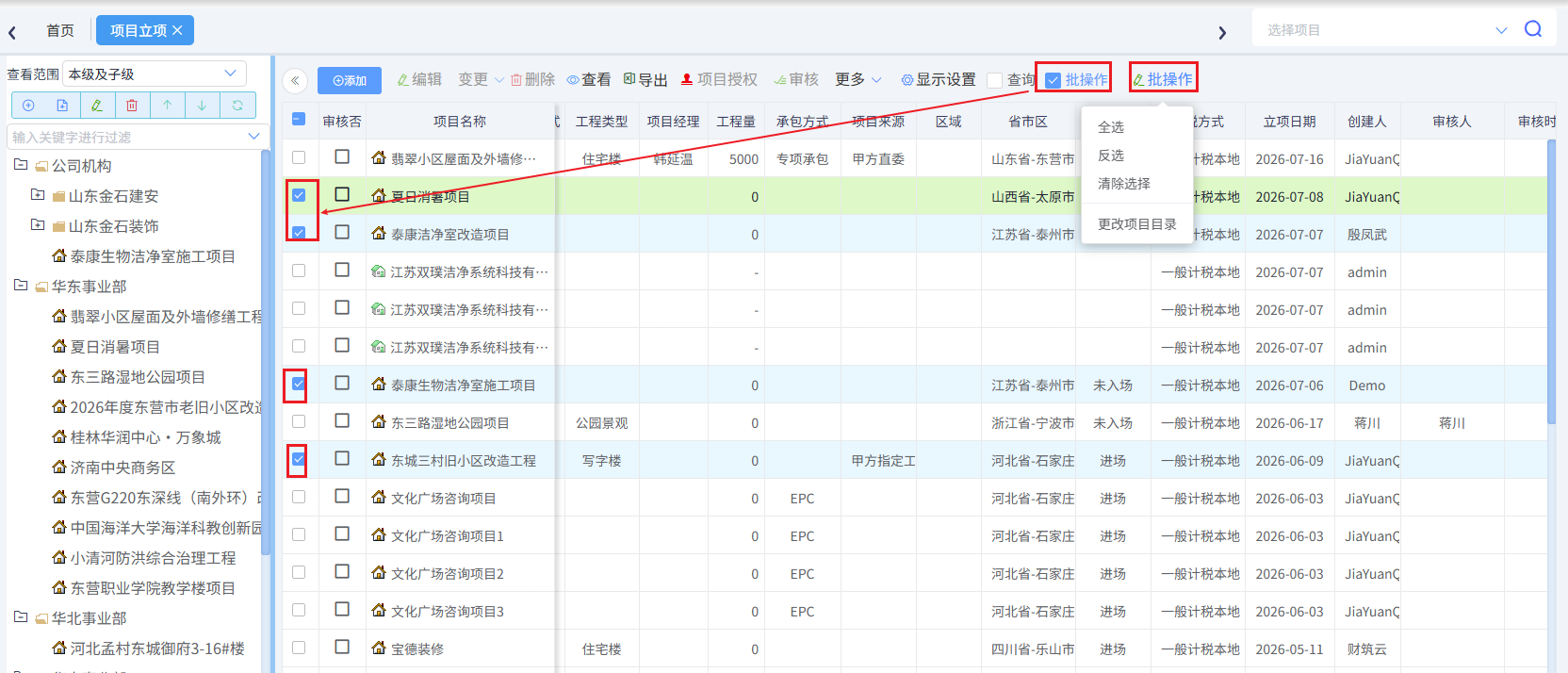The image size is (1568, 673).
Task: Click the add node circle-plus icon
Action: click(x=28, y=106)
